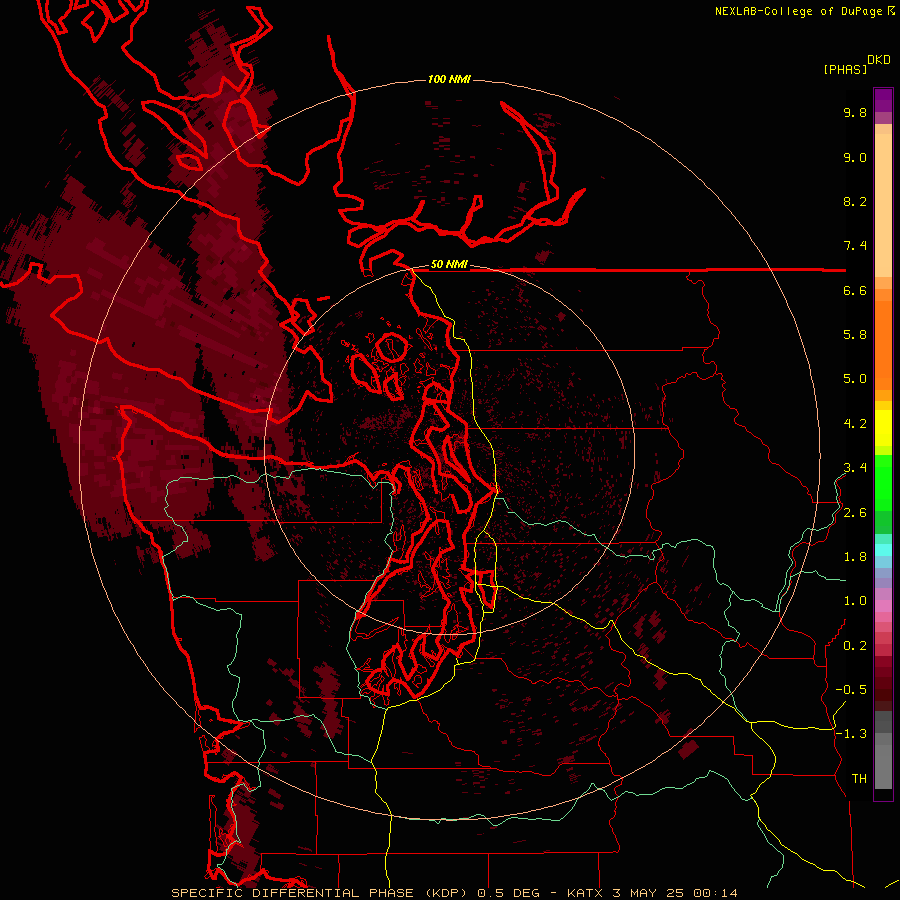Click the NEXLAB-College of DuPage label
The width and height of the screenshot is (900, 900).
pyautogui.click(x=798, y=11)
